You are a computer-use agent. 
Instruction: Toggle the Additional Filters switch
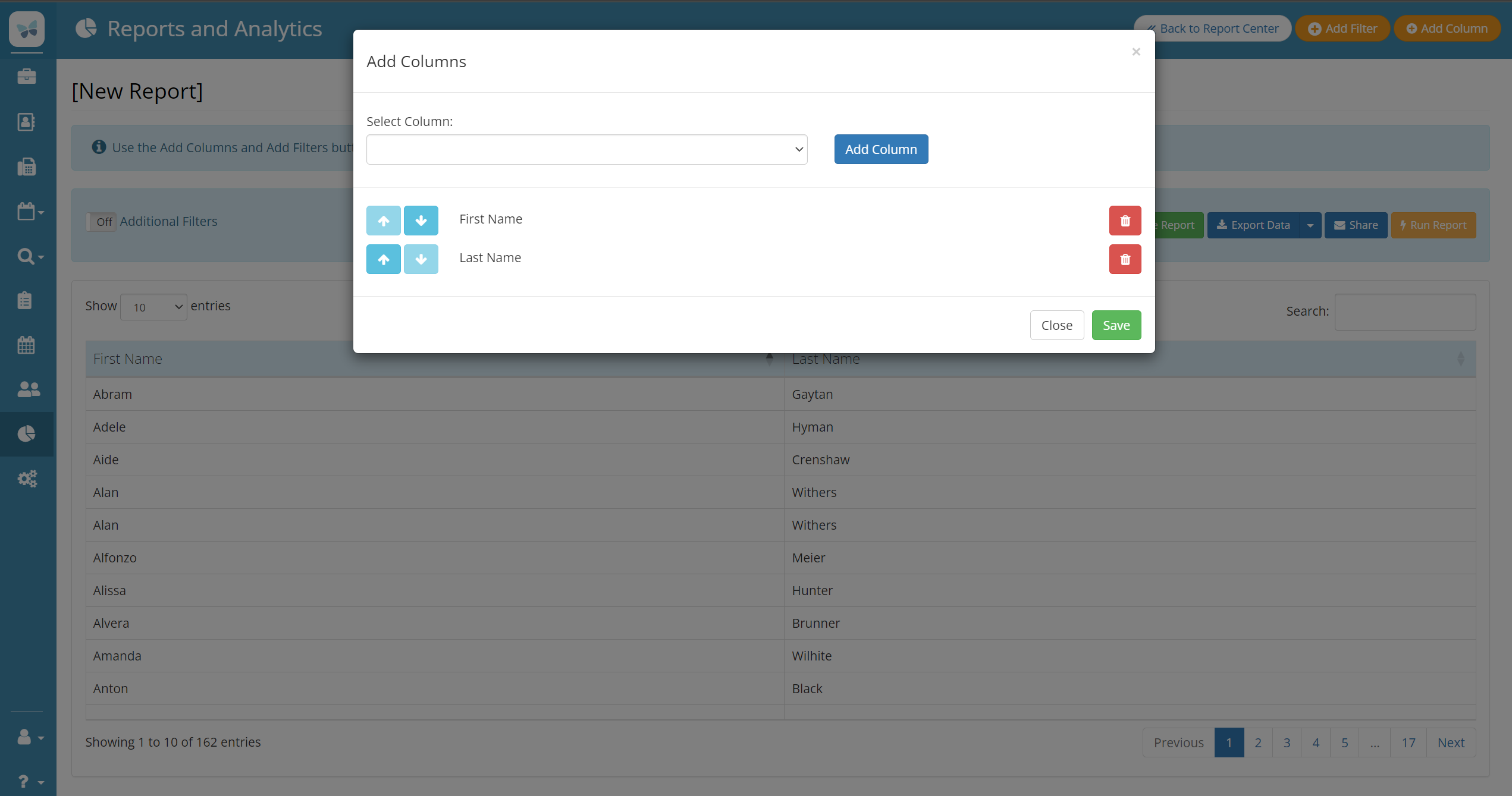102,222
